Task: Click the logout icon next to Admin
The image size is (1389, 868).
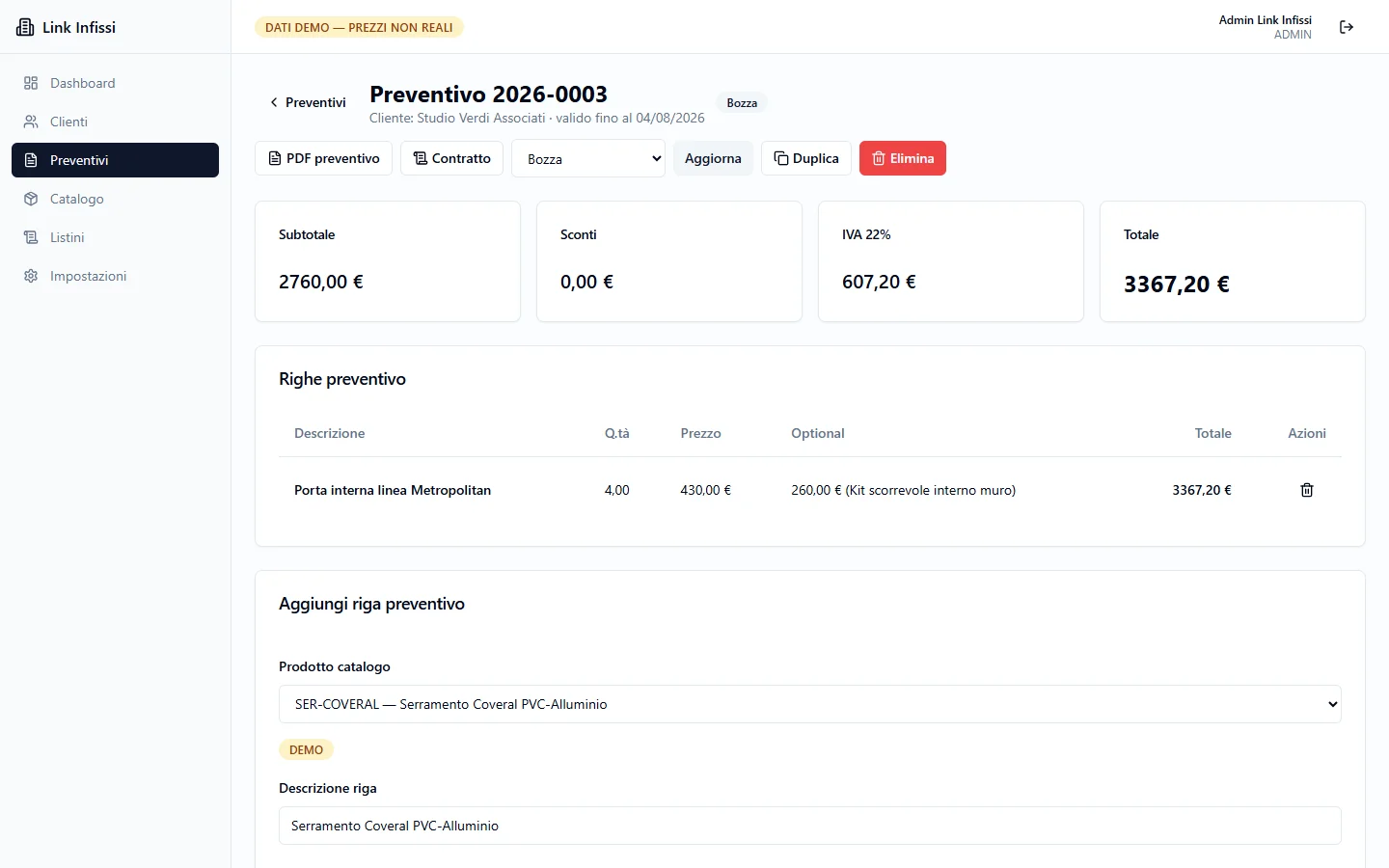Action: pos(1347,27)
